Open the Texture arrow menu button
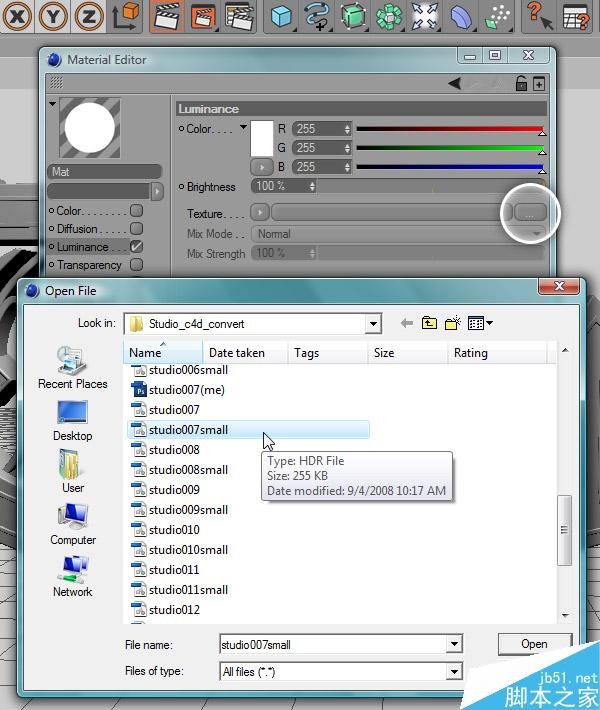The width and height of the screenshot is (600, 710). 260,212
